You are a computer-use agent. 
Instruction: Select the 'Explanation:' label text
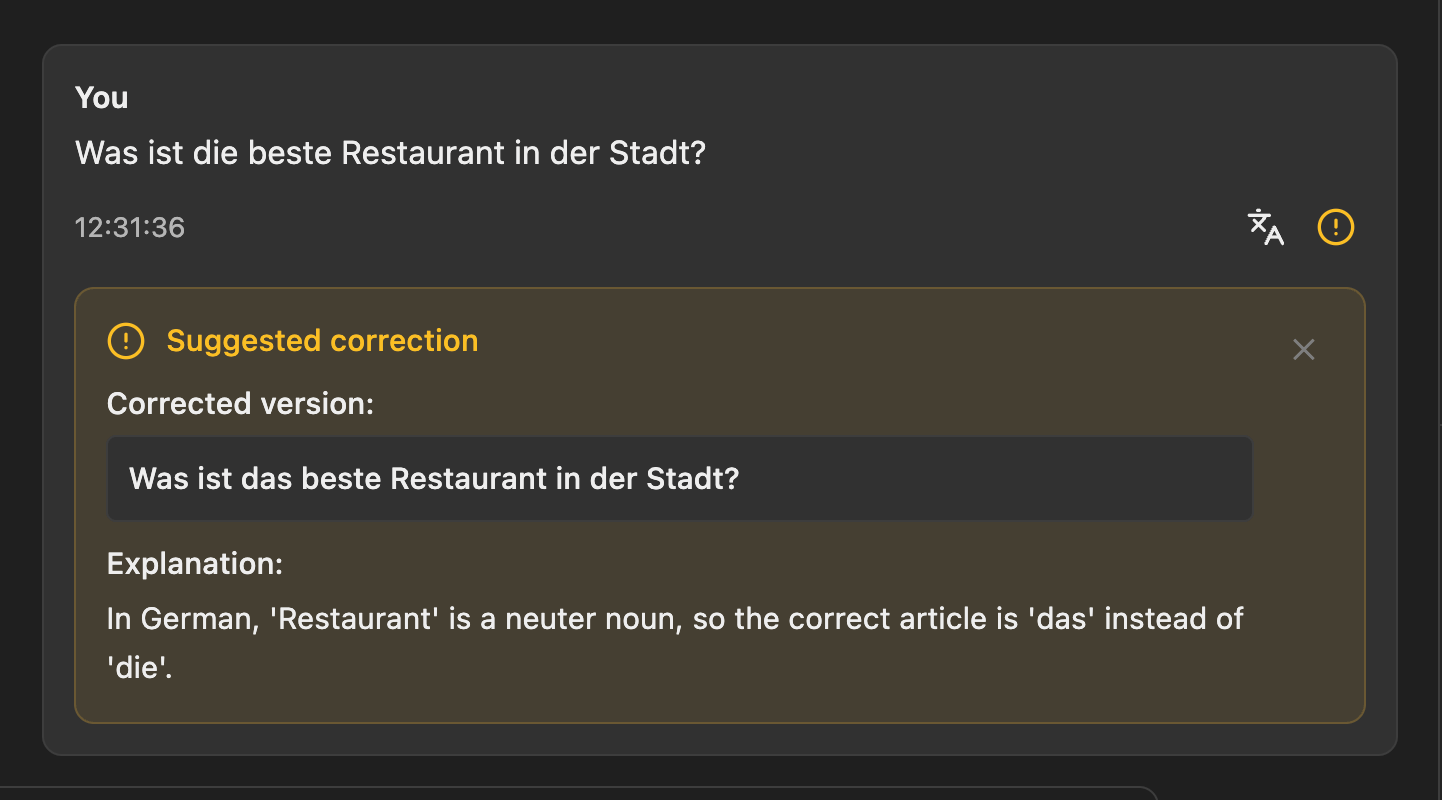tap(195, 564)
